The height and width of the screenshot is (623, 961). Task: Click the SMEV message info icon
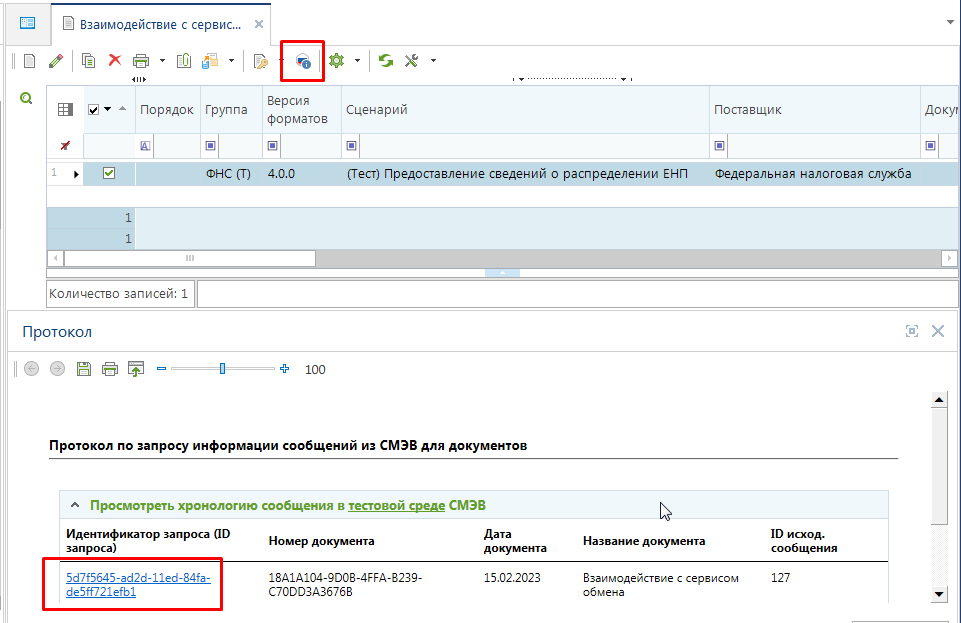pyautogui.click(x=303, y=61)
